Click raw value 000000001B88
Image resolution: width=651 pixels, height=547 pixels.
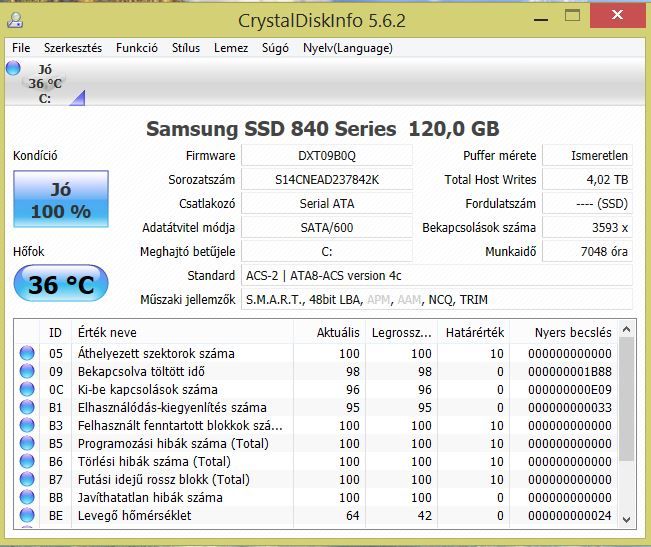pos(570,371)
